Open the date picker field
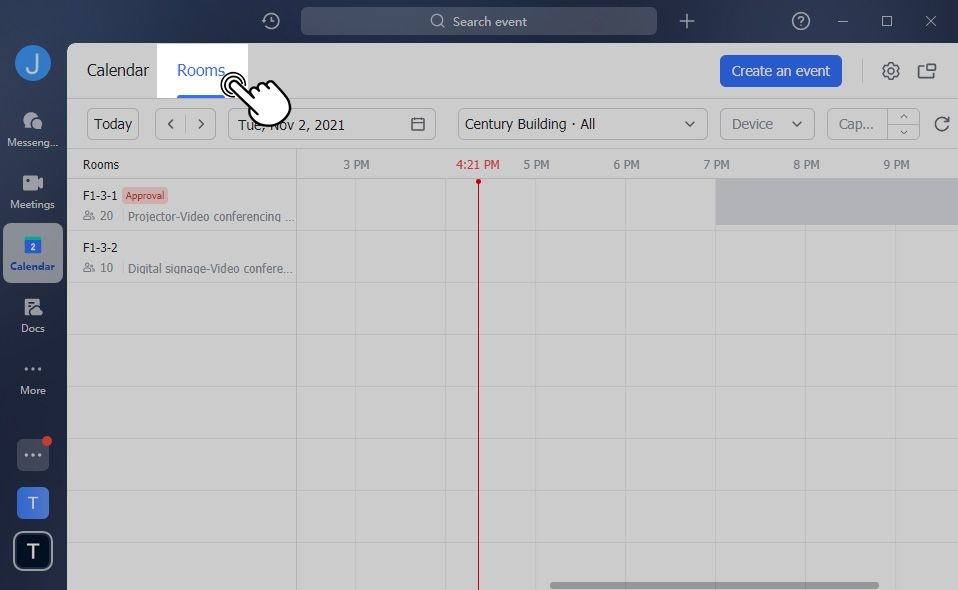This screenshot has width=958, height=590. pos(331,124)
